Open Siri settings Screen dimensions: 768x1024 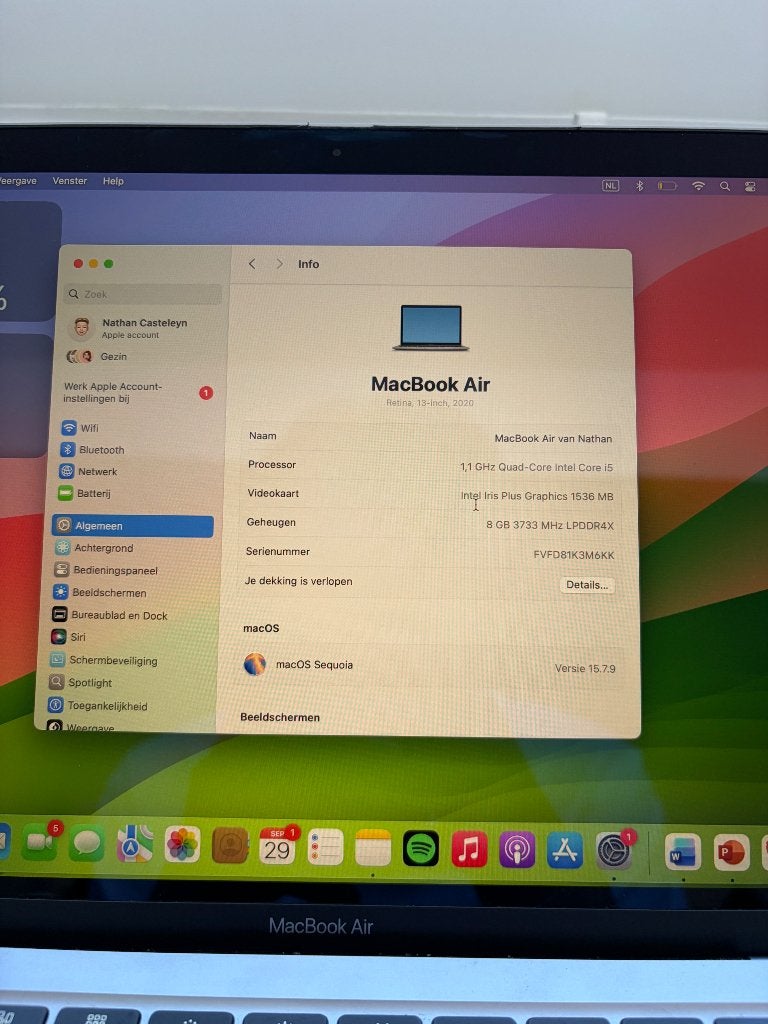click(x=69, y=637)
